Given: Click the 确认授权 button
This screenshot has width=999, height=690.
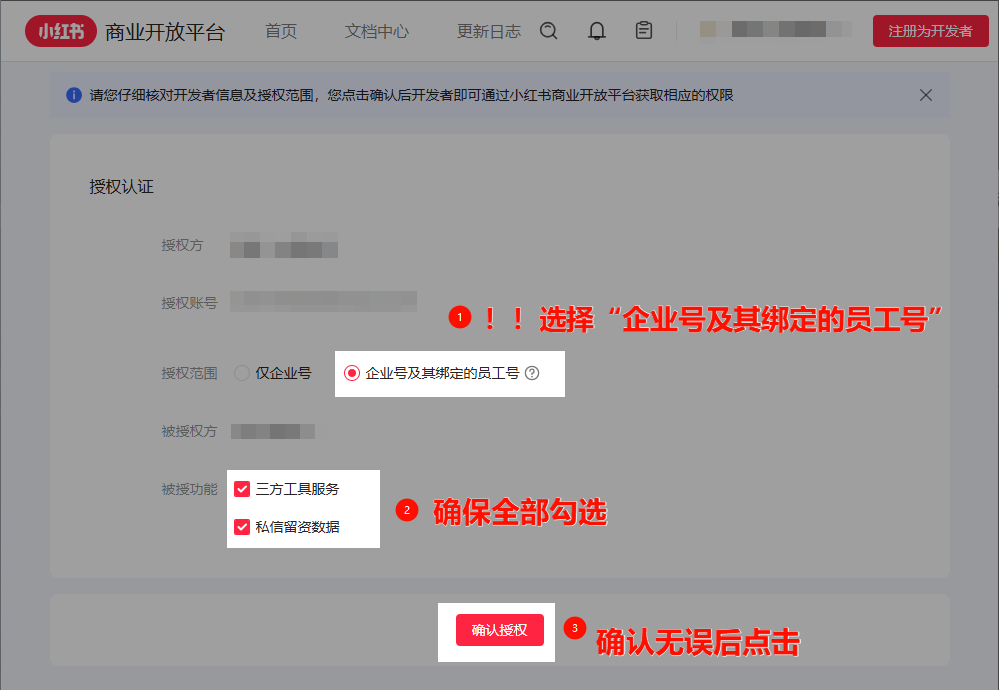Looking at the screenshot, I should (500, 630).
